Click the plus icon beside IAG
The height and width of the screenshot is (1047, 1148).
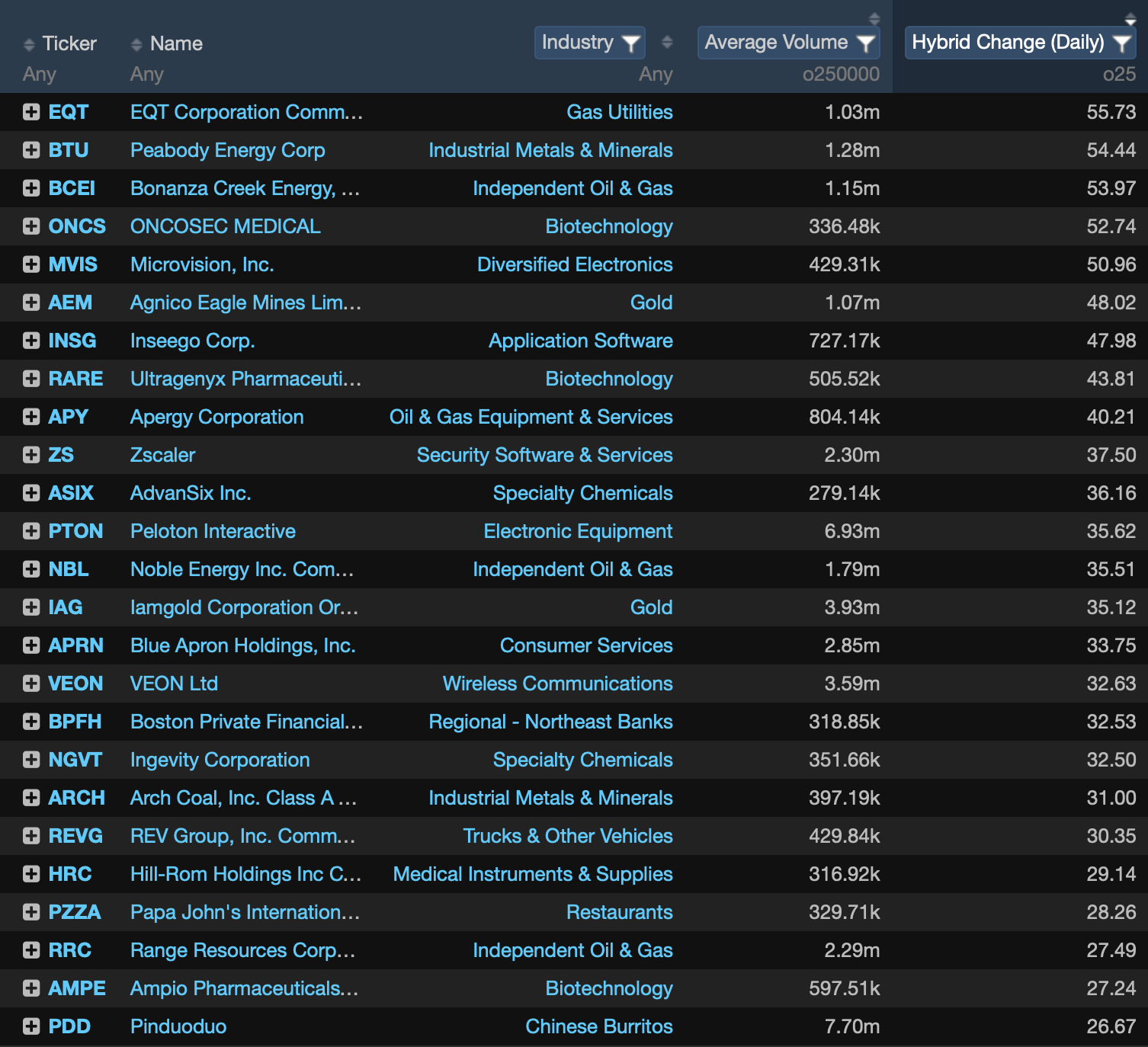(x=31, y=607)
